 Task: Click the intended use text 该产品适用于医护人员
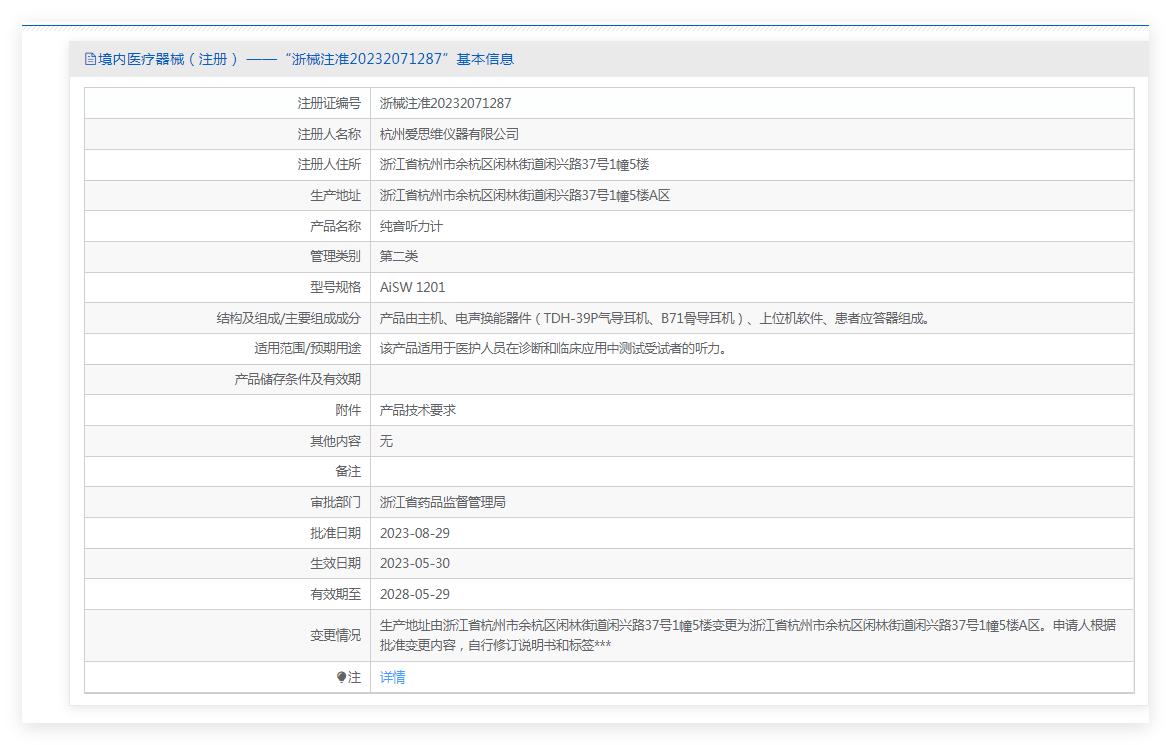pos(553,349)
